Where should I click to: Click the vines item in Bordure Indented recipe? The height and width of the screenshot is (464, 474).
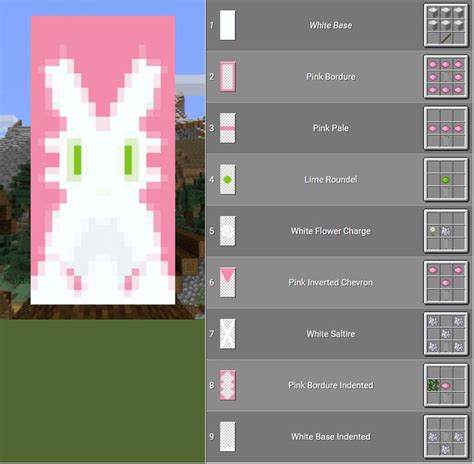[x=433, y=386]
